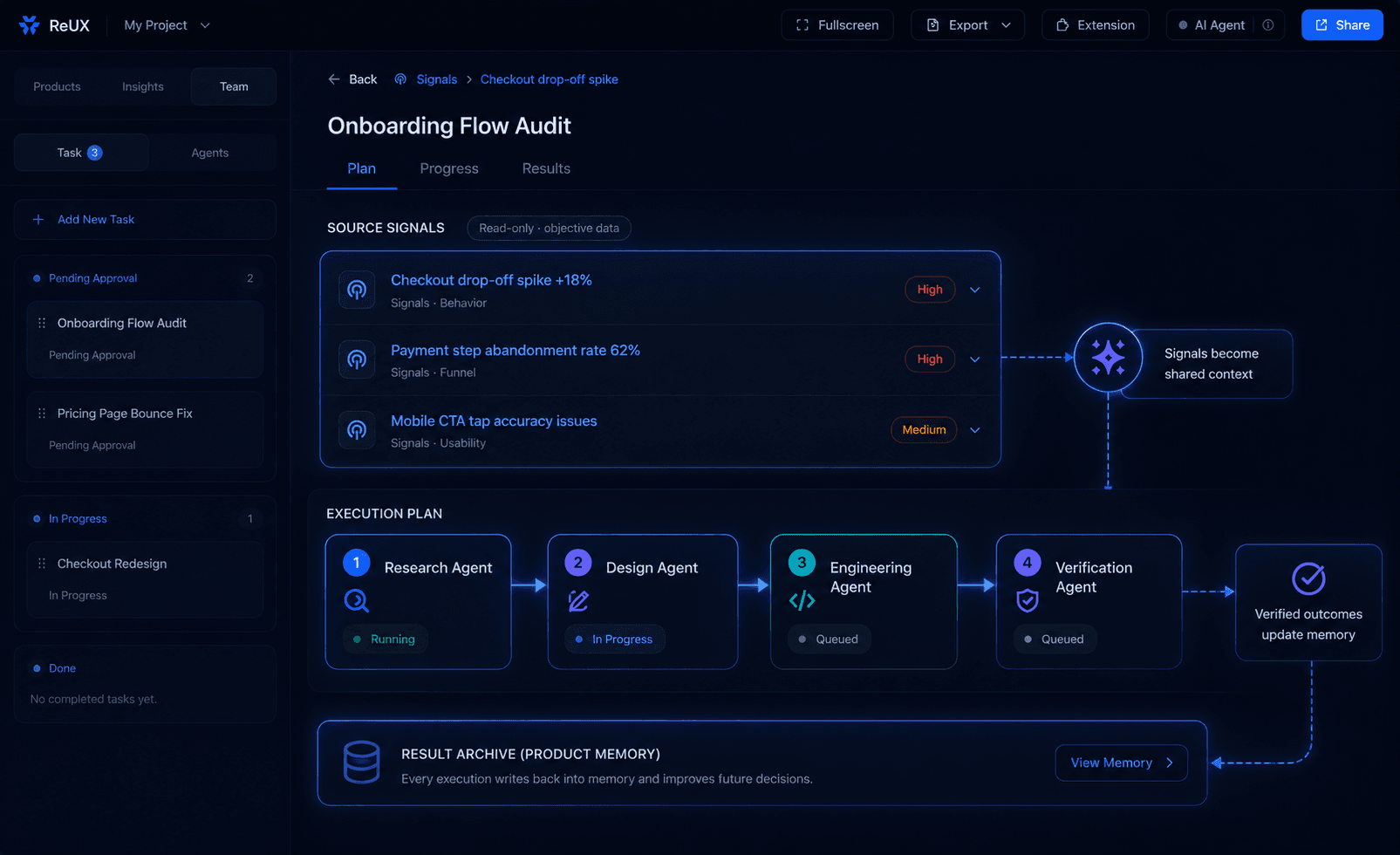This screenshot has height=855, width=1400.
Task: Expand the Checkout drop-off spike signal chevron
Action: [975, 290]
